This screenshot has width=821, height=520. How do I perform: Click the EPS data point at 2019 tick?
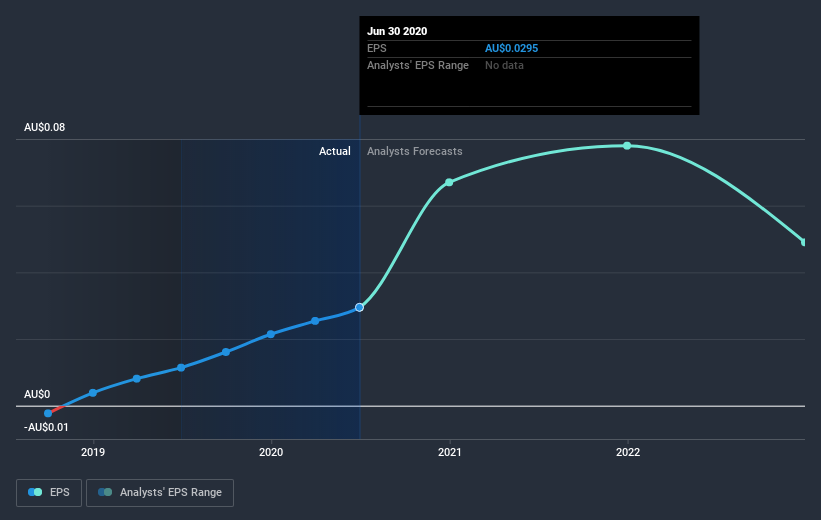click(93, 393)
